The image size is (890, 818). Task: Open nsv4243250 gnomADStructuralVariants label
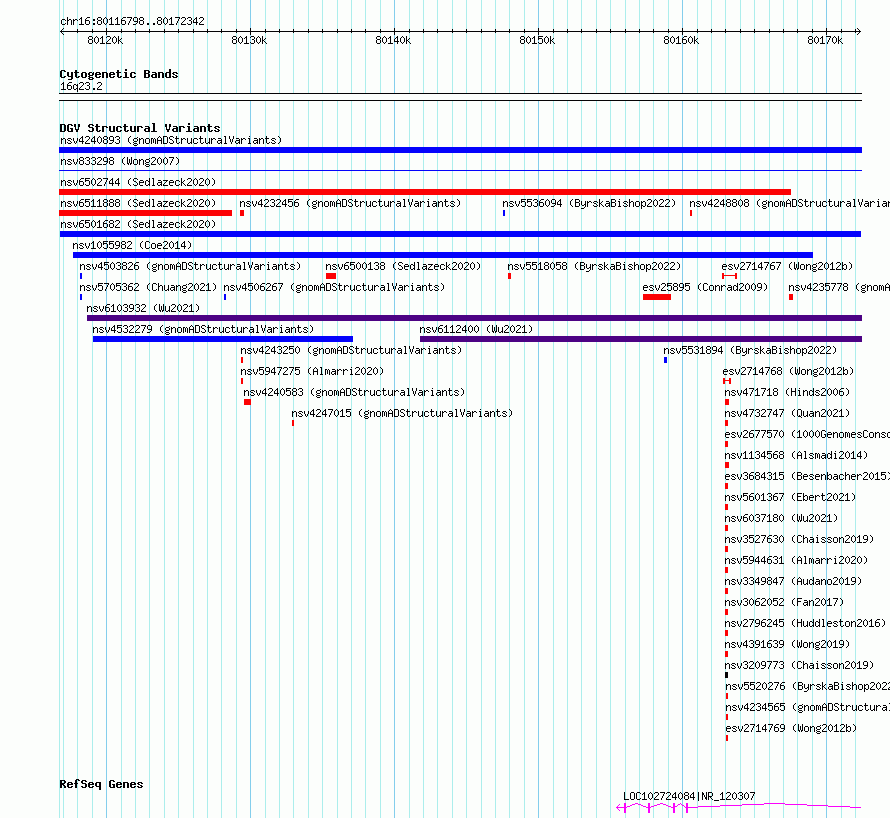[x=351, y=350]
